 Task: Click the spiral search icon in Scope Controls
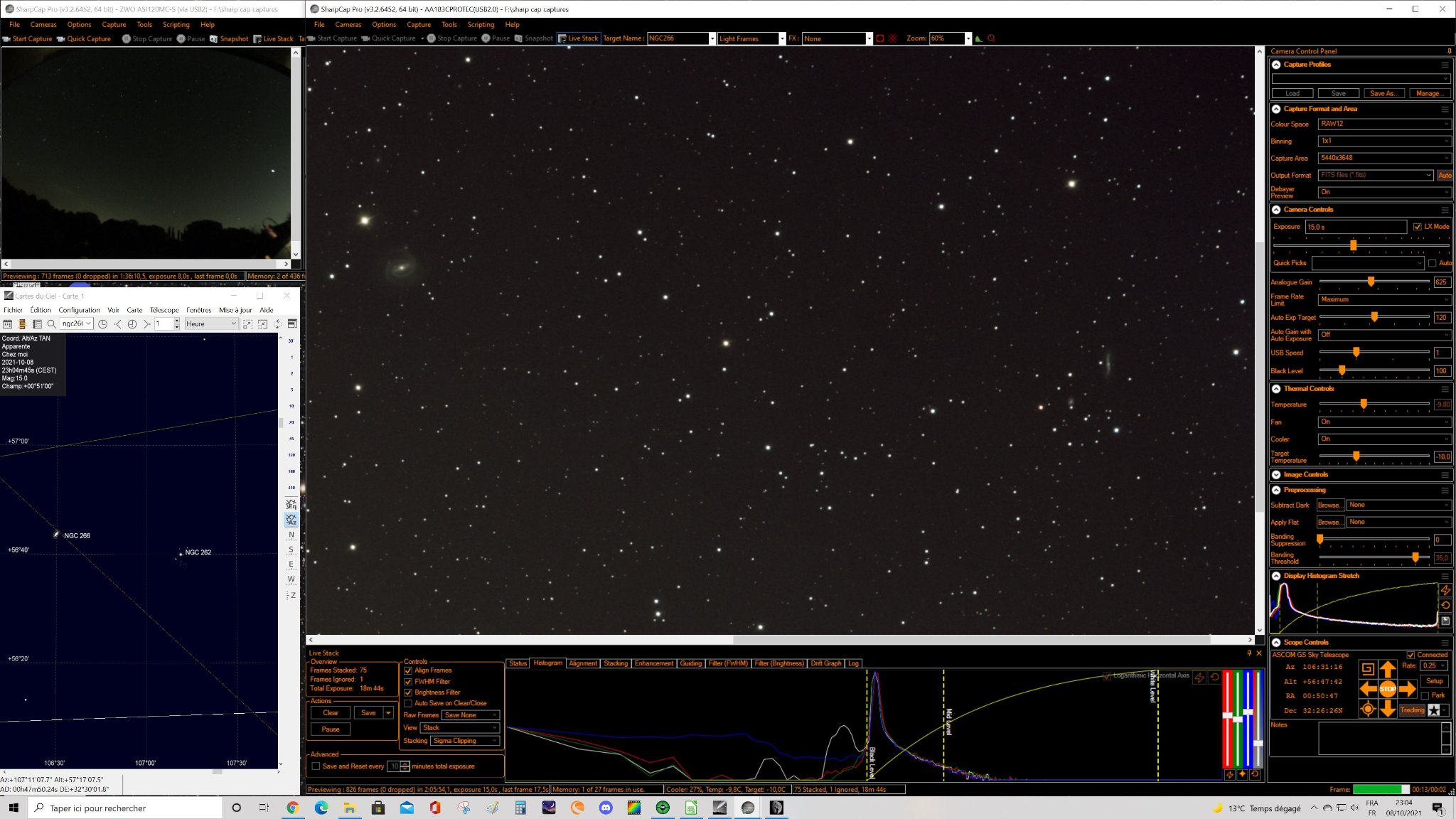[x=1368, y=669]
